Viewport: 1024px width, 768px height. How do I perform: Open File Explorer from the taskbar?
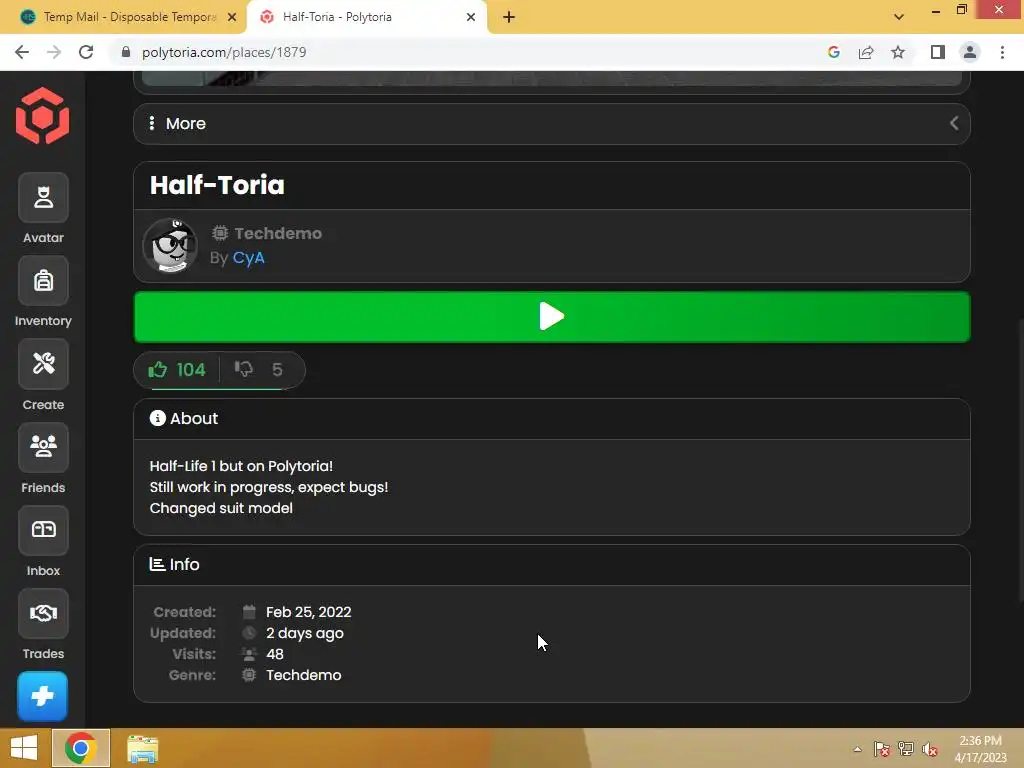(142, 749)
